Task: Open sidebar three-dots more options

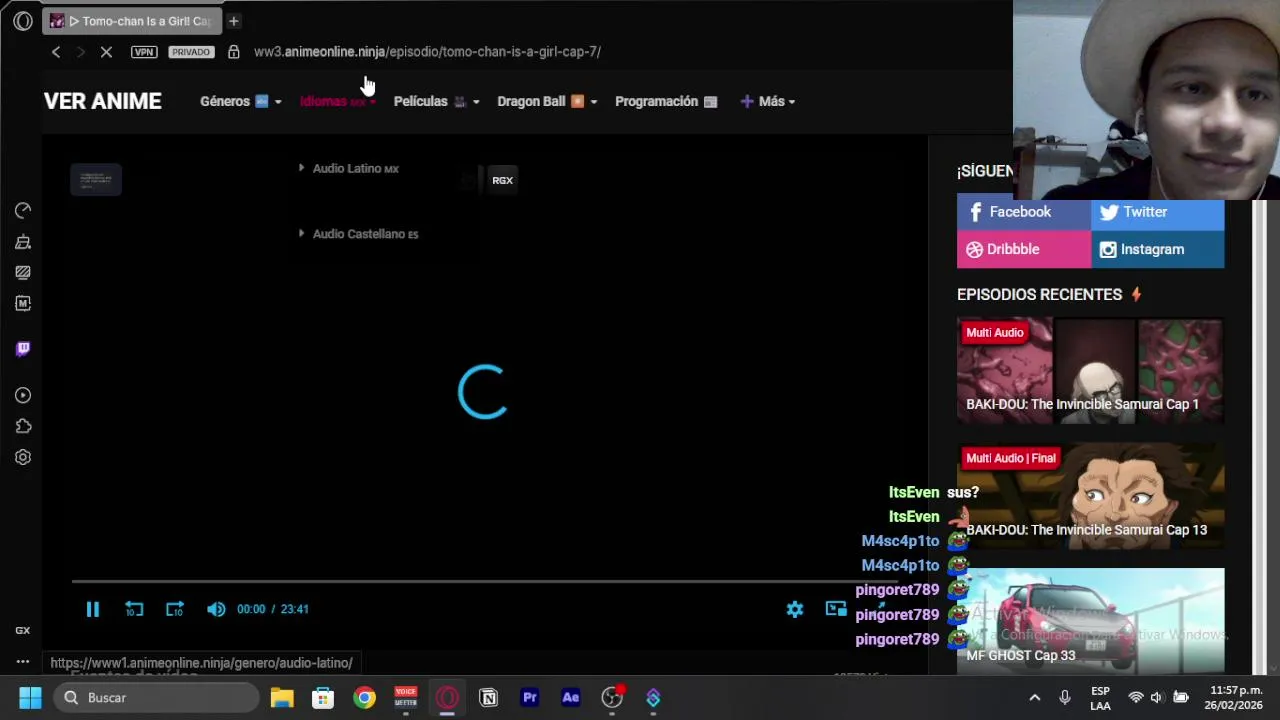Action: click(x=22, y=661)
